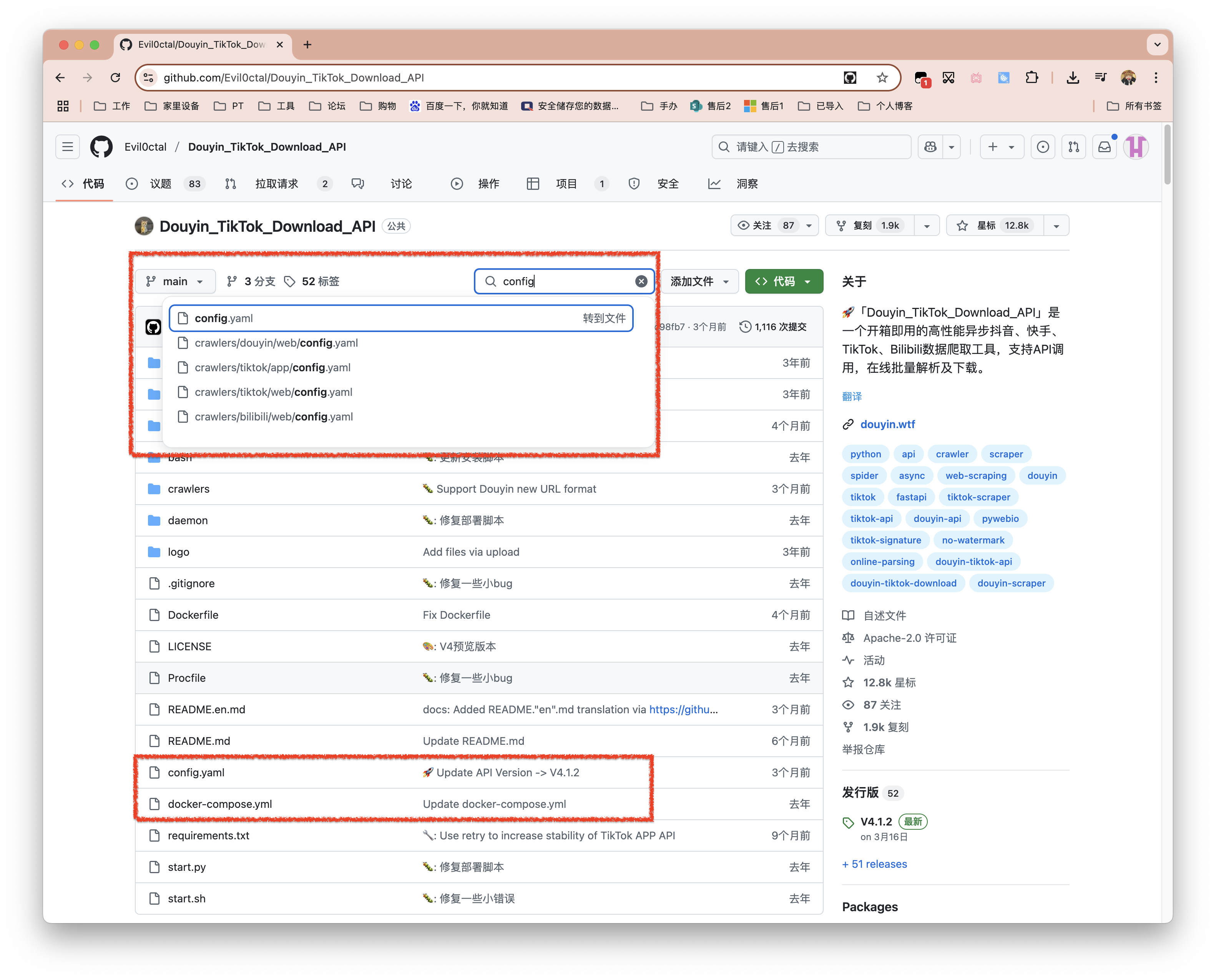This screenshot has width=1216, height=980.
Task: Switch to the 拉取请求 tab
Action: 279,183
